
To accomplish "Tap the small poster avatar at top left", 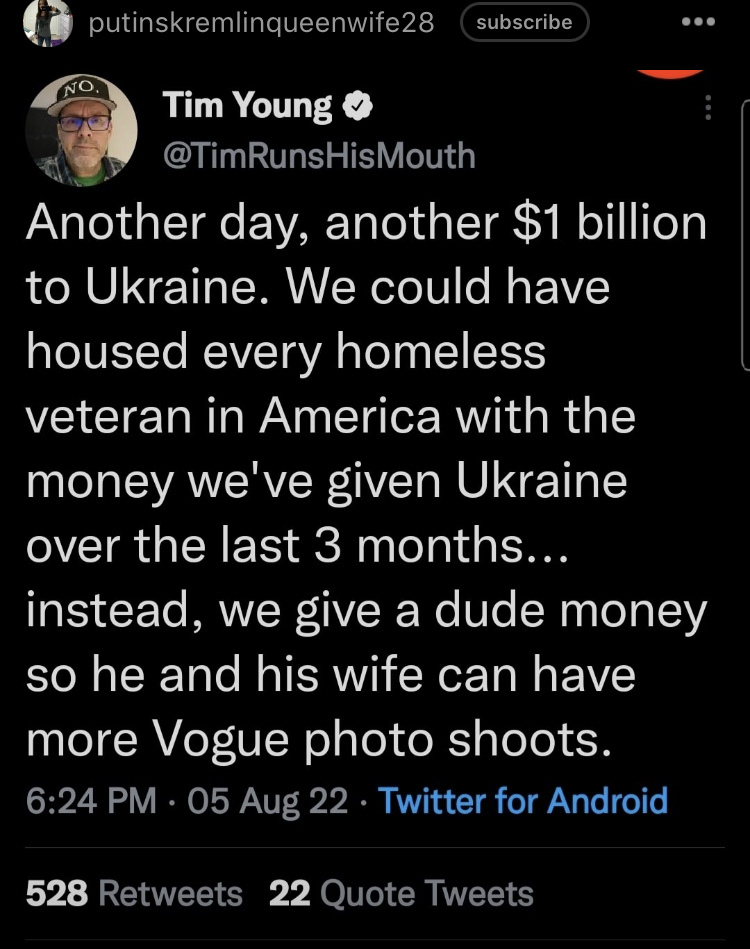I will click(x=47, y=22).
